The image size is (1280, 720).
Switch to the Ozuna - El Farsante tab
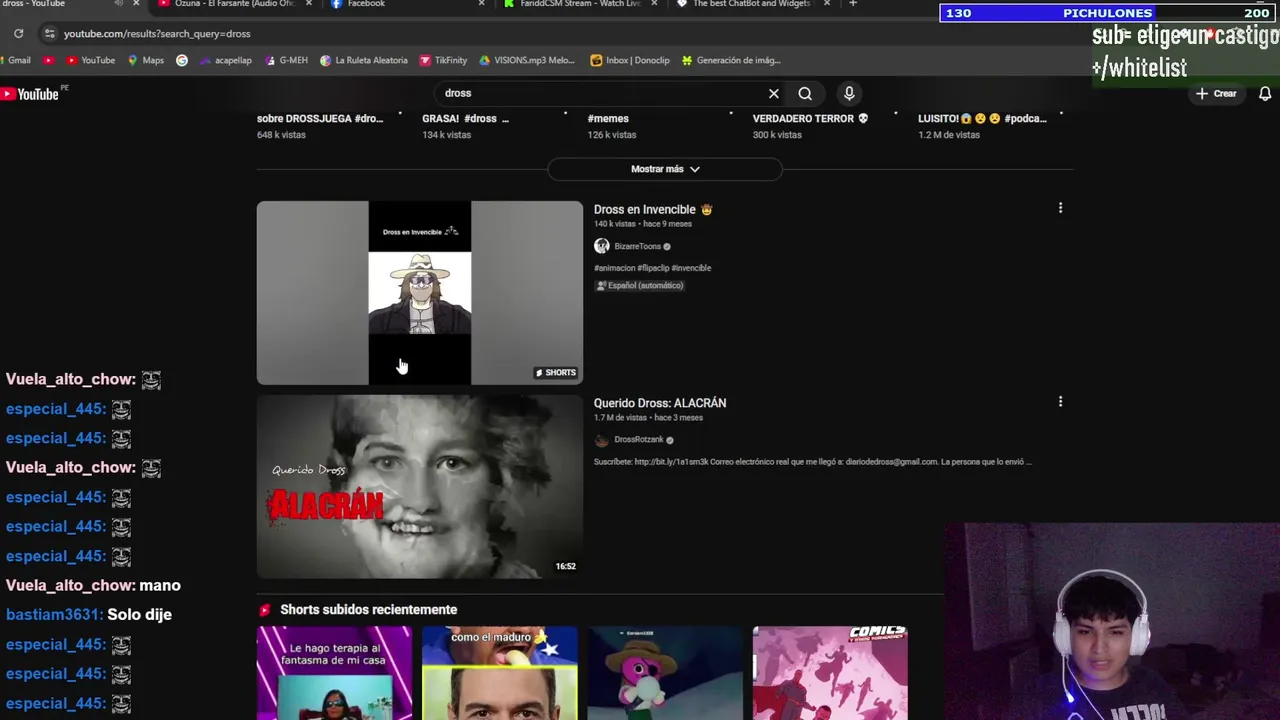[235, 4]
